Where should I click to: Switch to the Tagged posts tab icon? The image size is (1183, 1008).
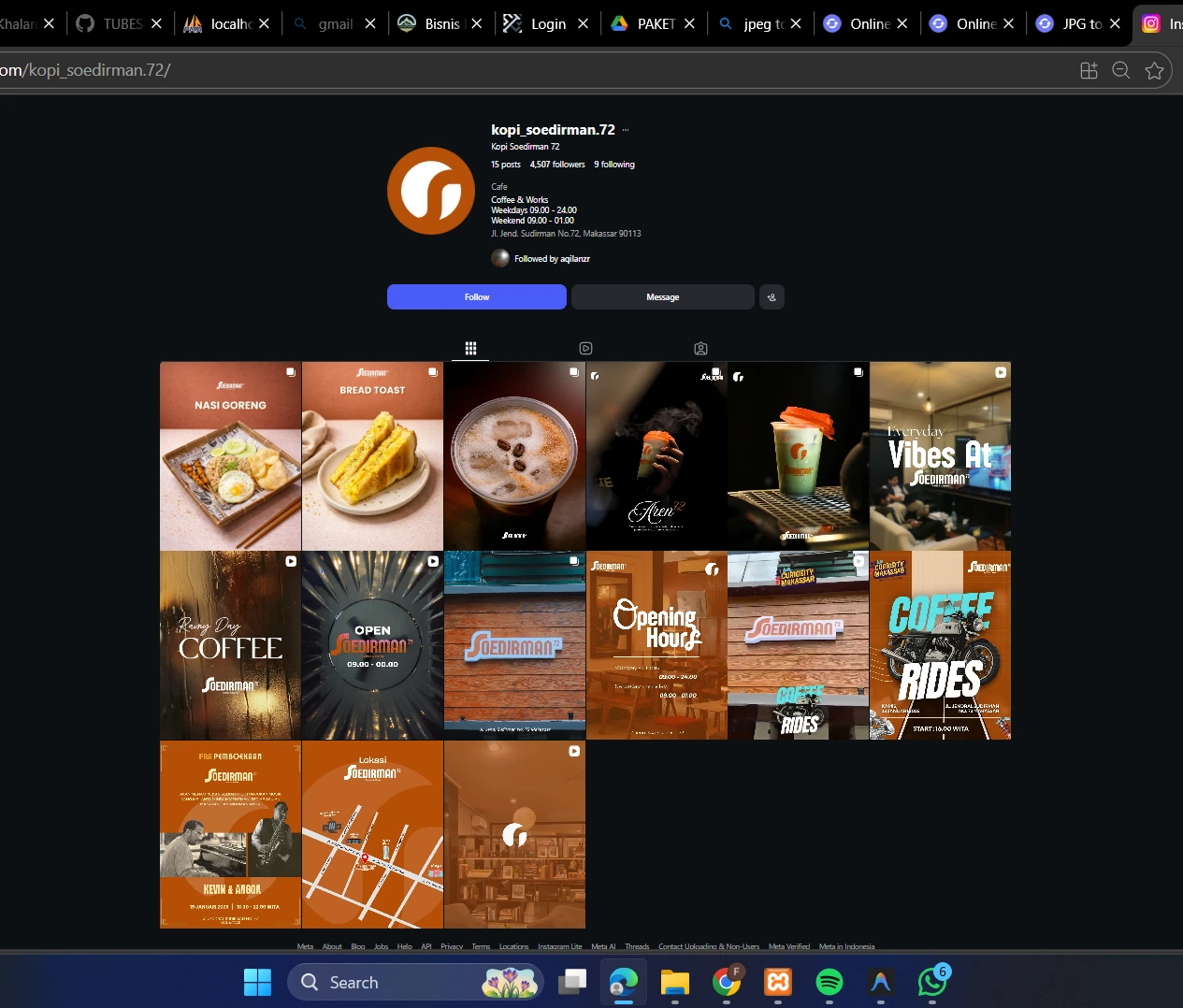(700, 348)
